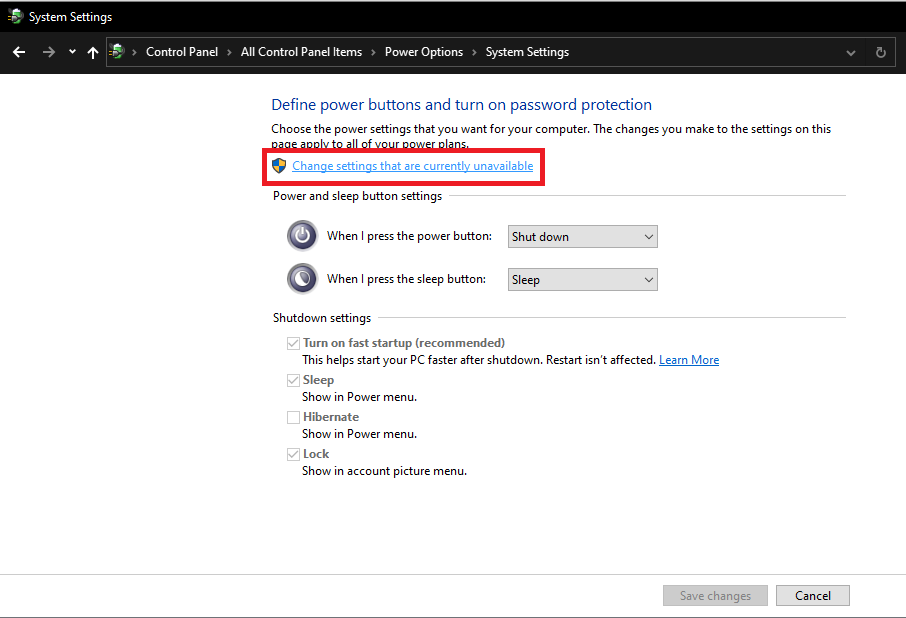The width and height of the screenshot is (906, 618).
Task: Toggle Lock in account picture menu checkbox
Action: coord(294,455)
